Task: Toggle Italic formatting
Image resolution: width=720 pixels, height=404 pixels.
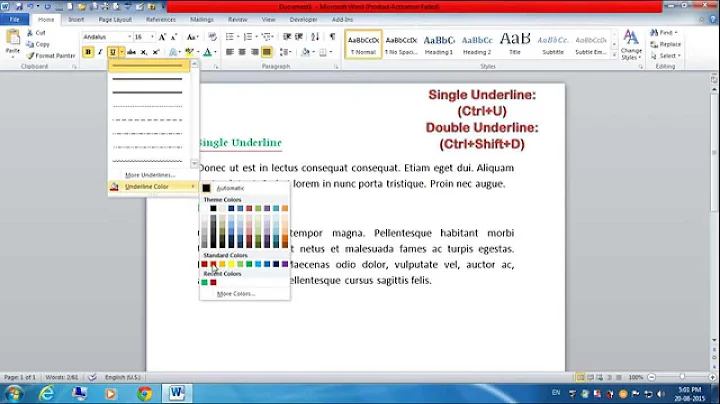Action: 100,52
